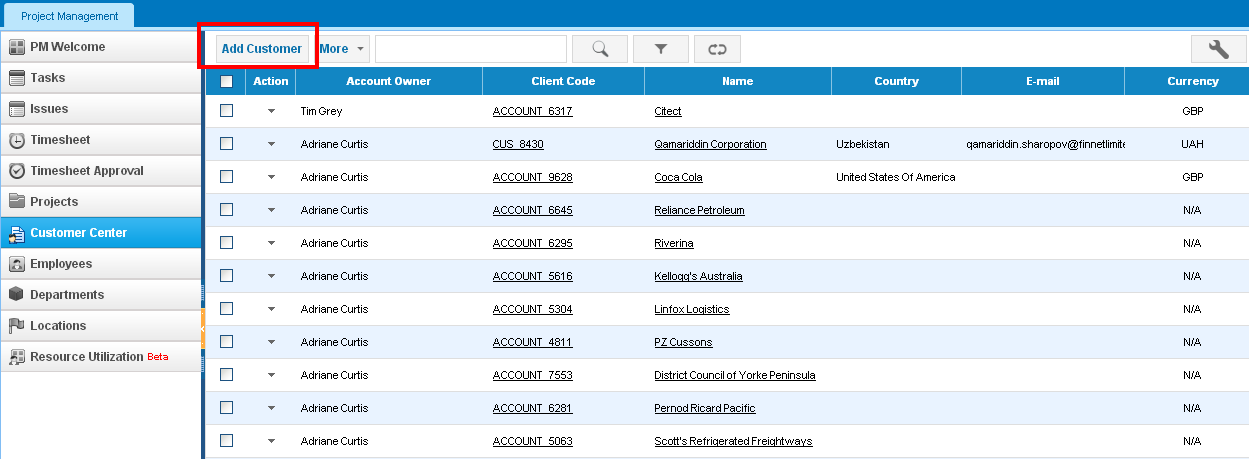Check the box for Citect row
Image resolution: width=1249 pixels, height=459 pixels.
(226, 111)
